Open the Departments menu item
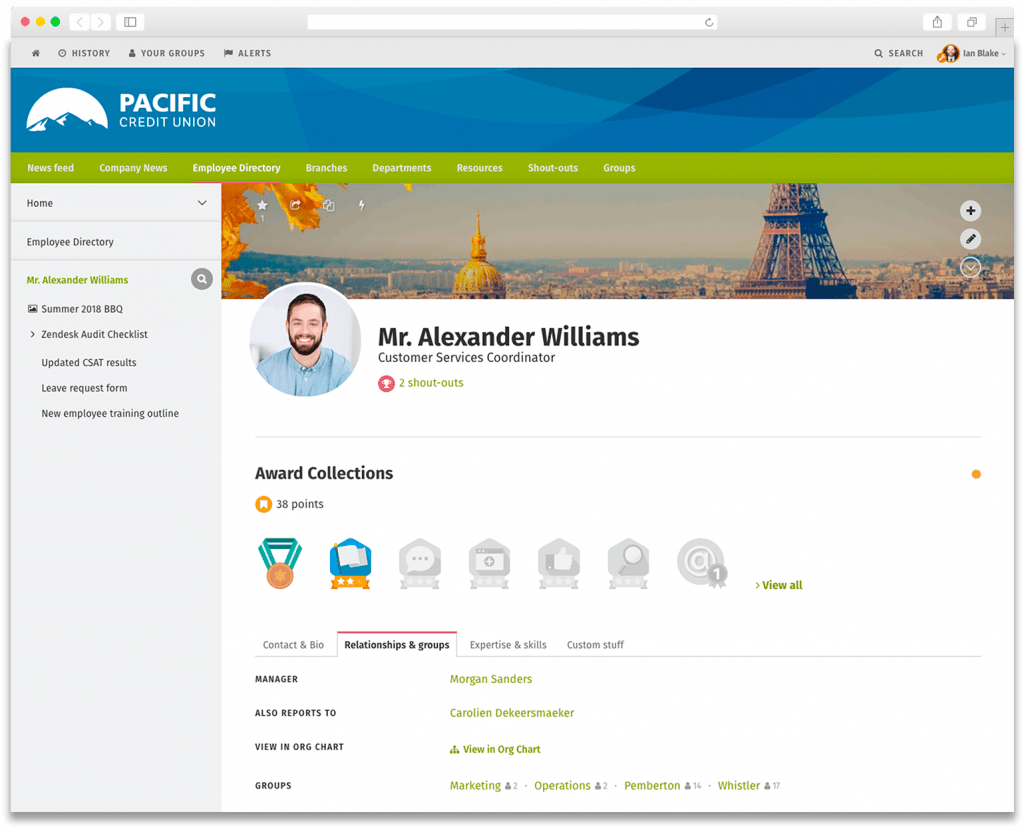Screen dimensions: 1024x830 [401, 168]
